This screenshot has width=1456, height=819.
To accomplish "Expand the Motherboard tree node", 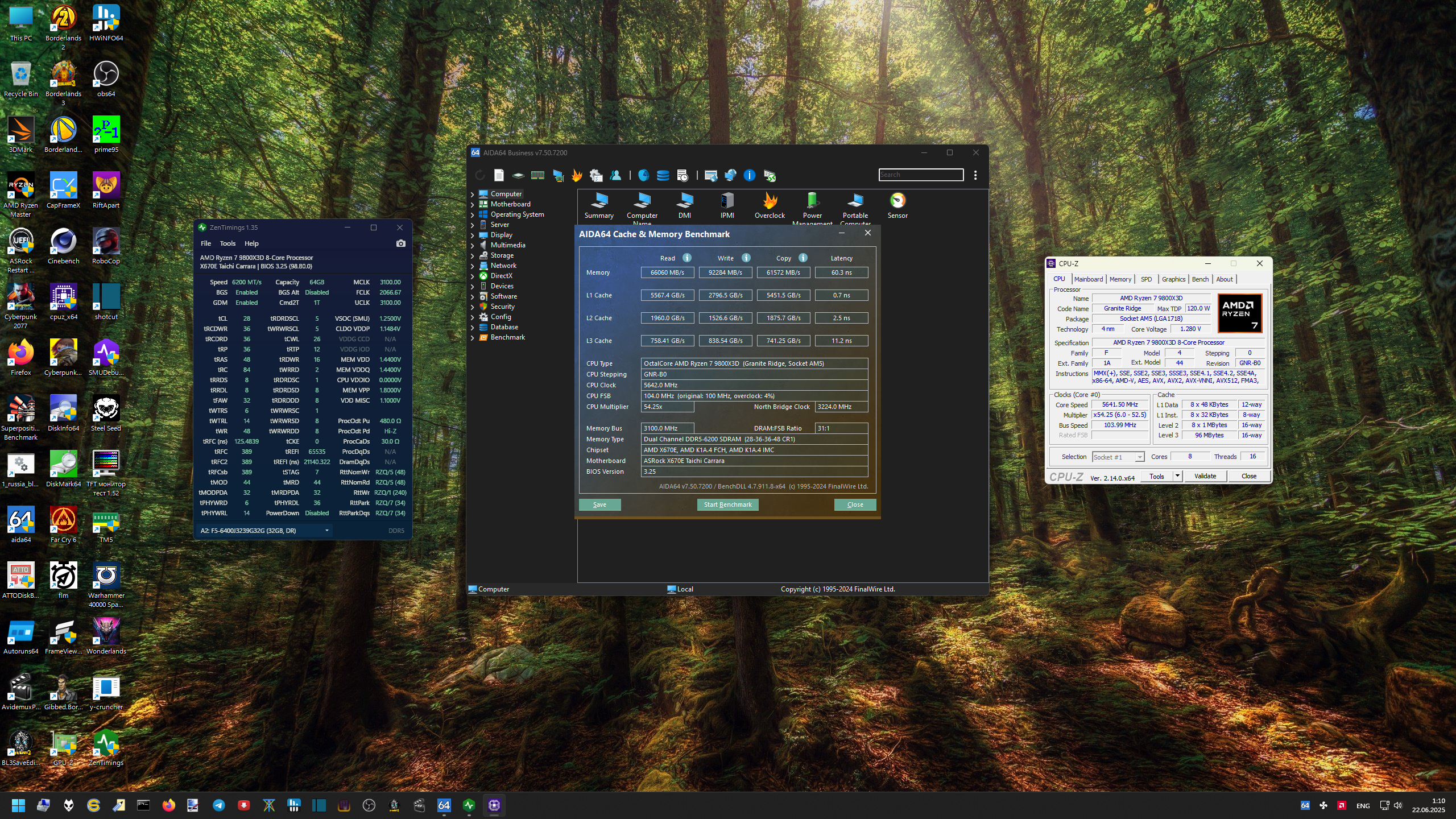I will click(472, 205).
